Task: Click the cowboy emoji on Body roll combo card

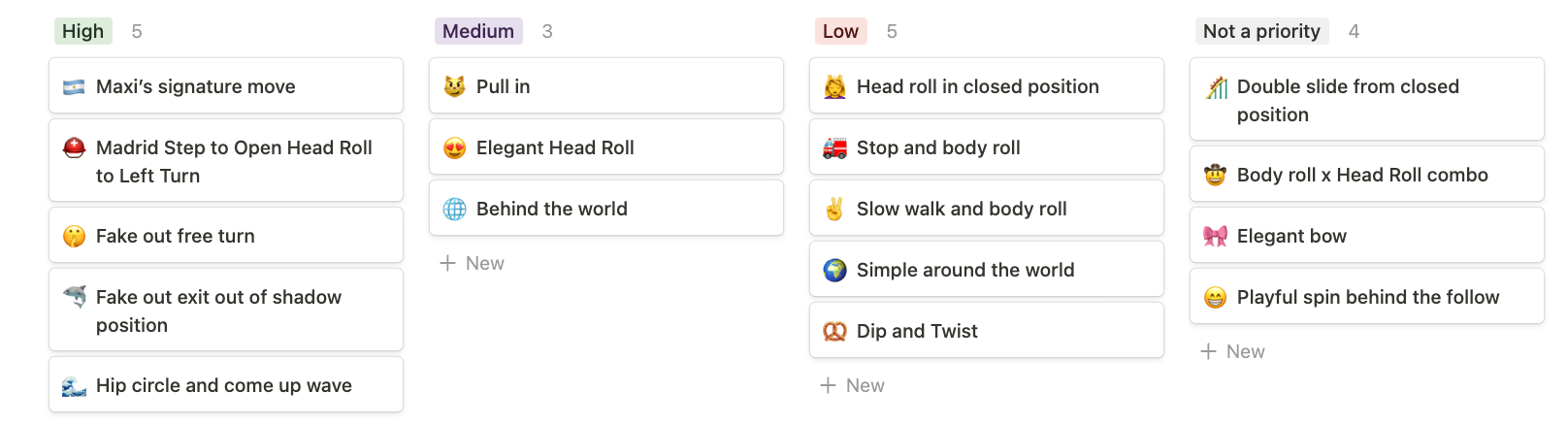Action: tap(1215, 176)
